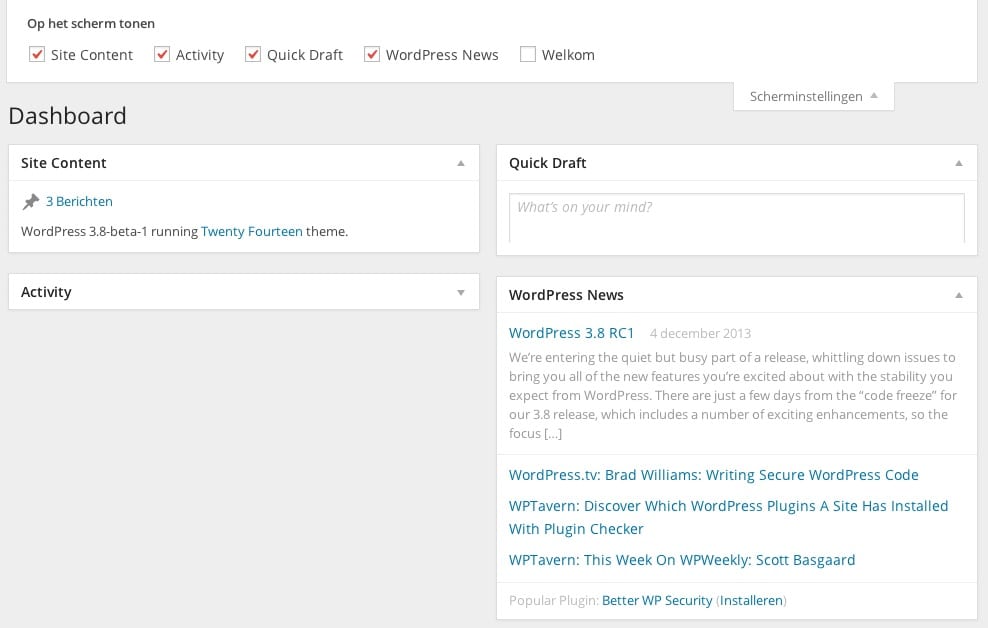Click the pushpin icon beside 3 Berichten
This screenshot has height=628, width=988.
click(30, 202)
